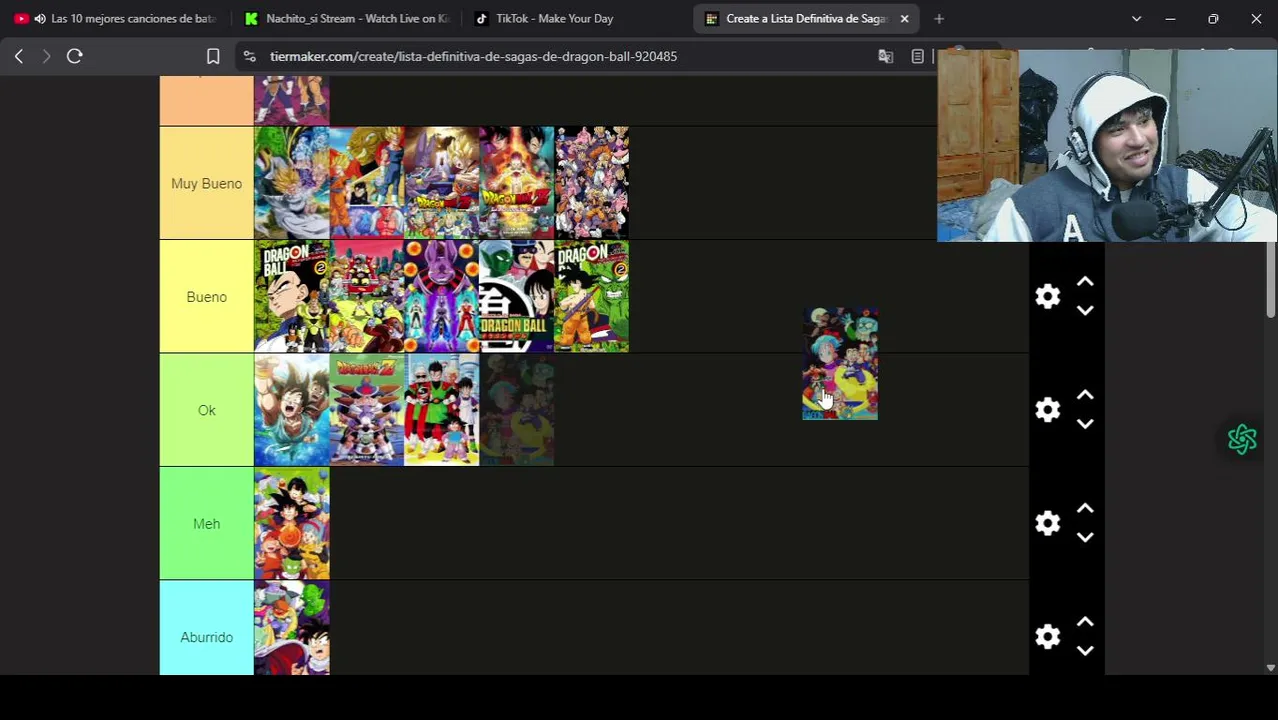Select second red thumbnail in Bueno row
Viewport: 1278px width, 720px height.
[367, 297]
